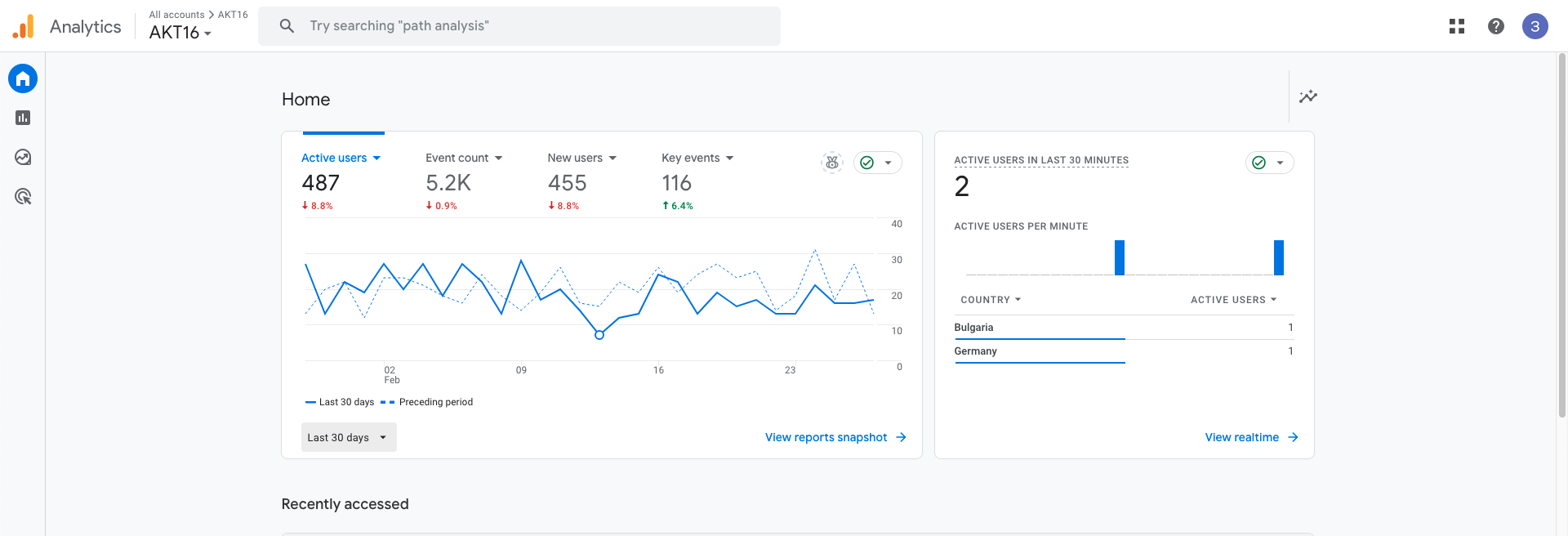Click the realtime count 2
Viewport: 1568px width, 536px height.
[962, 187]
